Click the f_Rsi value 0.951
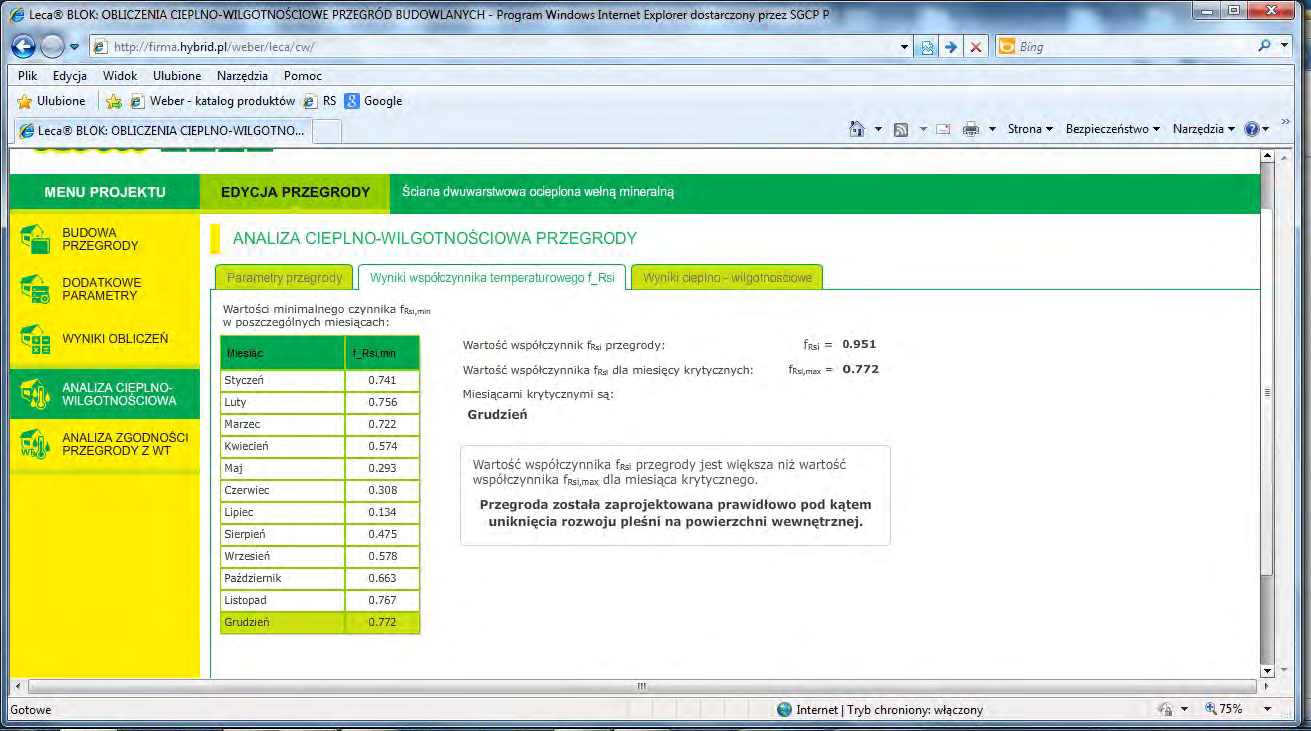The height and width of the screenshot is (731, 1311). [859, 344]
